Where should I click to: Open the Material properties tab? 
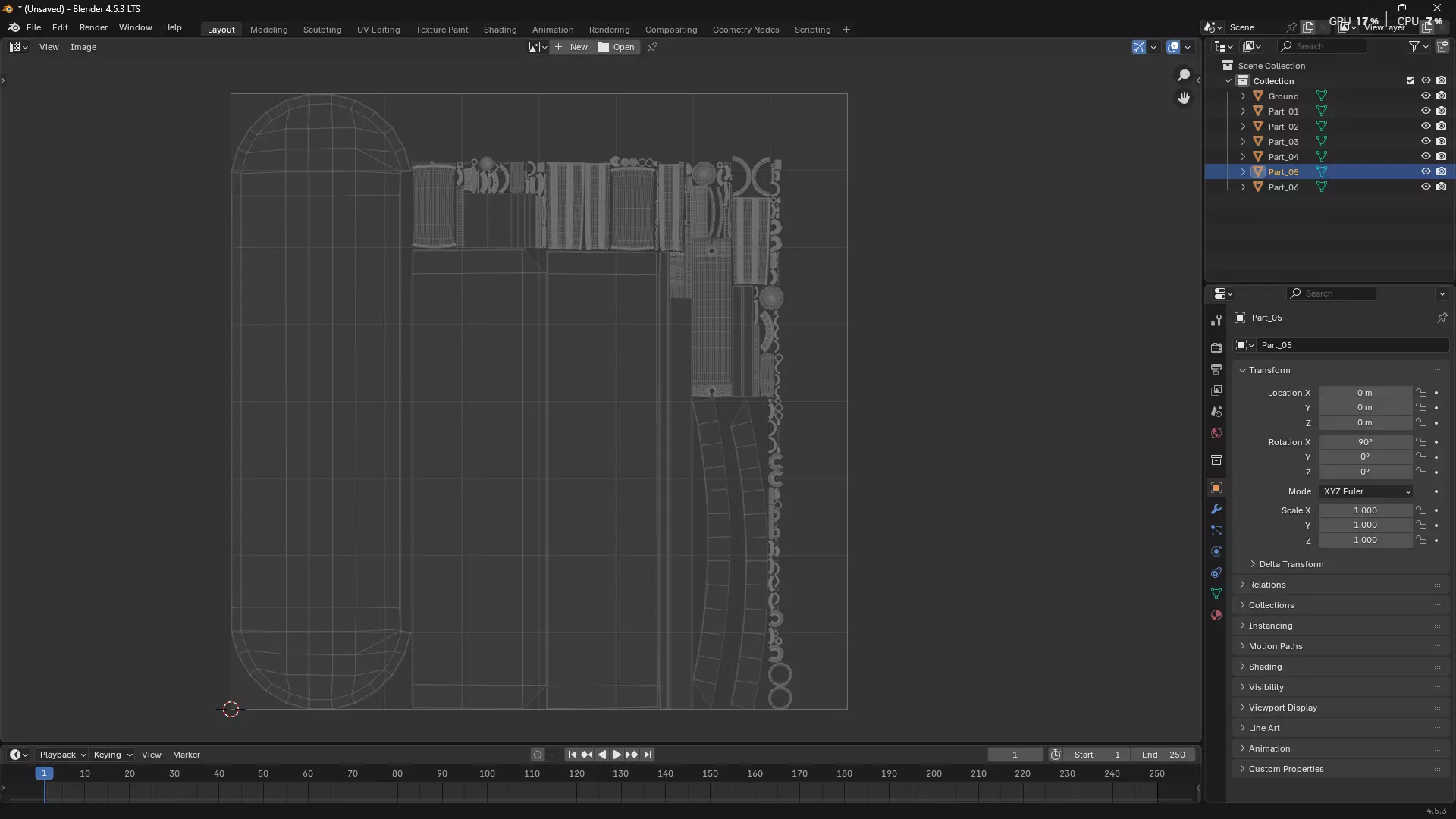click(x=1216, y=616)
